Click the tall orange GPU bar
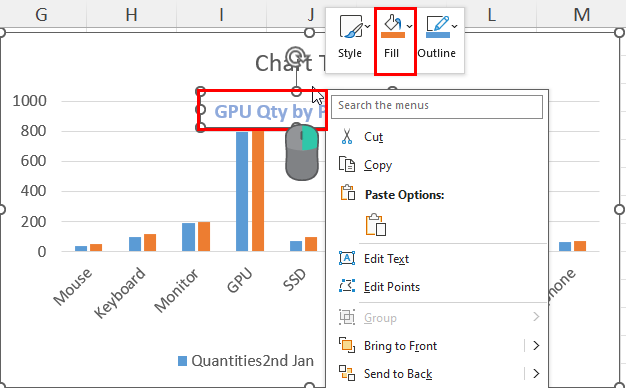The width and height of the screenshot is (626, 388). pos(258,191)
